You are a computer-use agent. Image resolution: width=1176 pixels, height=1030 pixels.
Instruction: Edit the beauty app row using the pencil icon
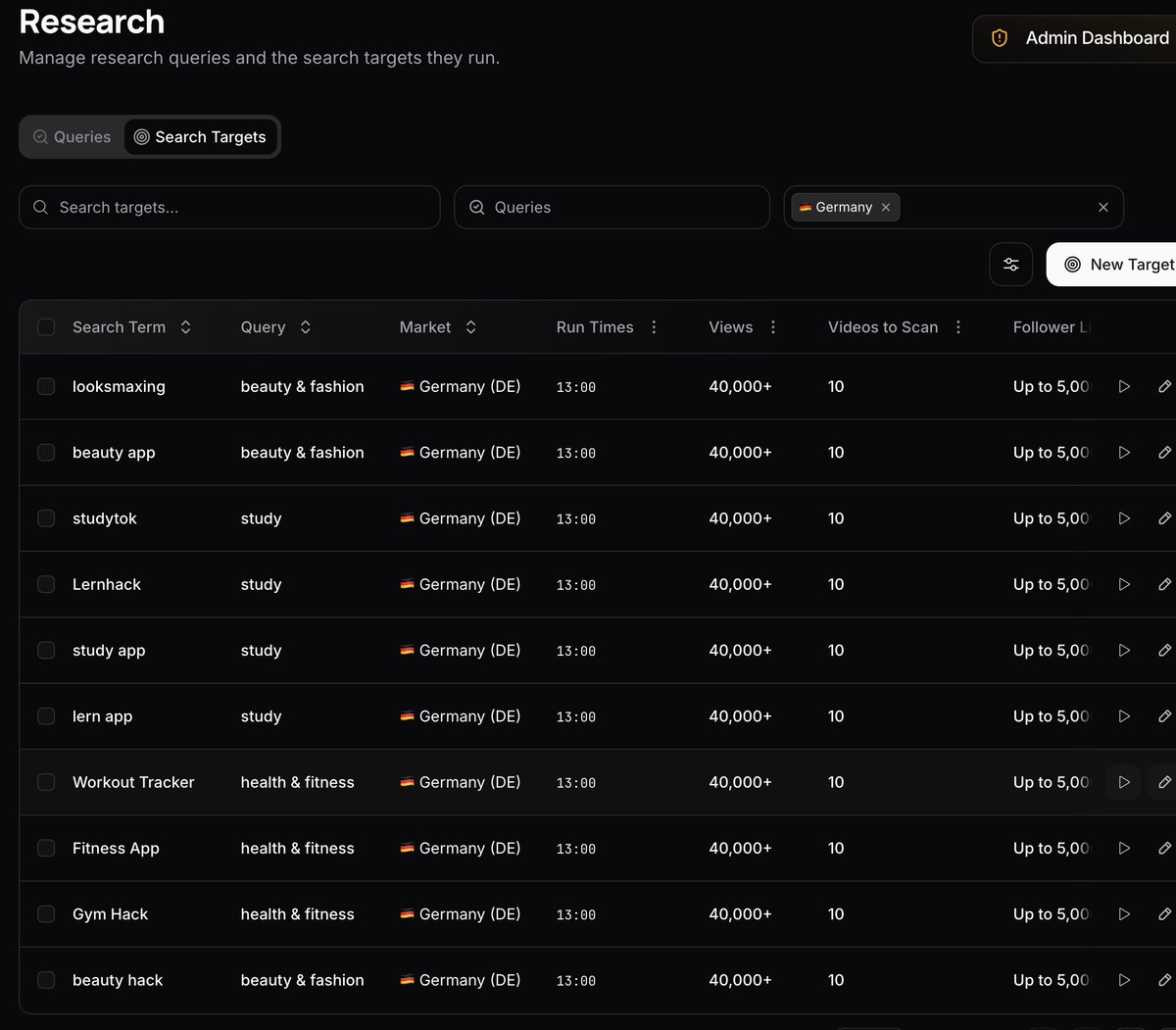(x=1164, y=453)
